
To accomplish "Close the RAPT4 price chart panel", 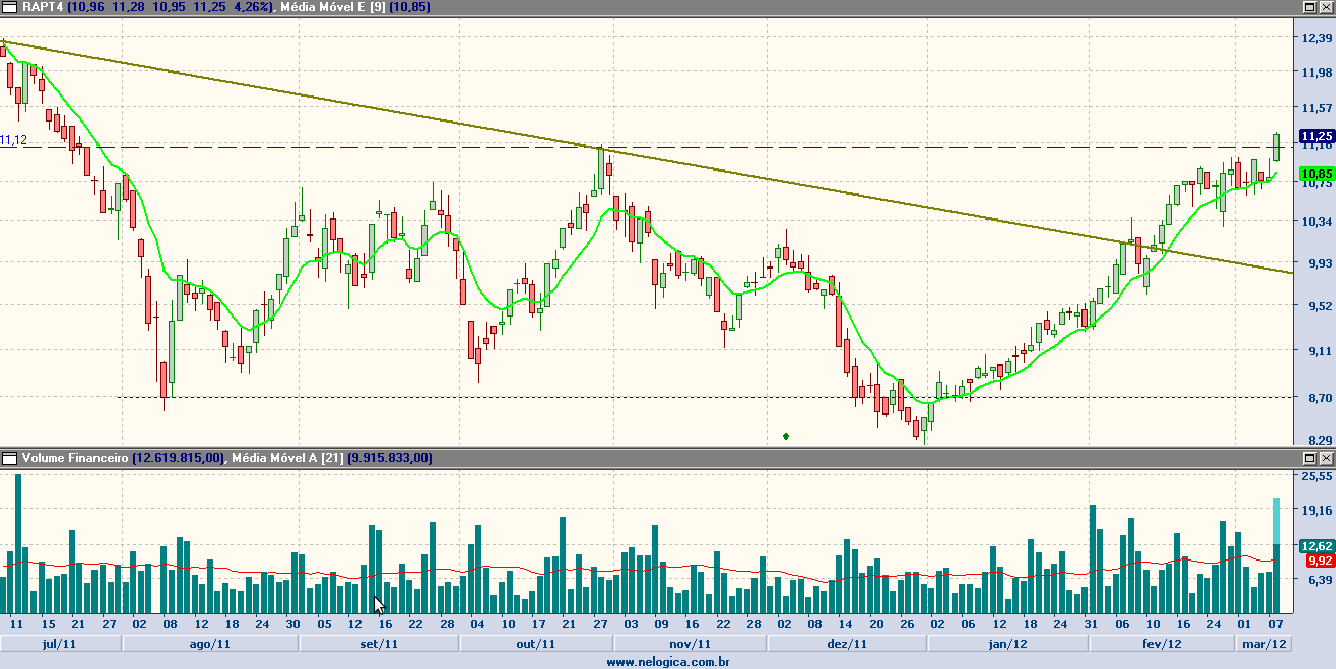I will tap(1325, 6).
